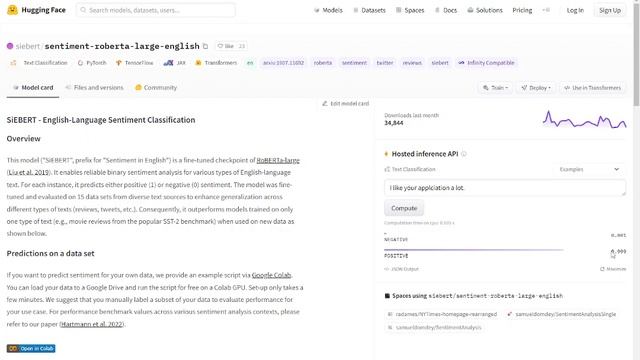Click the reviews tag
This screenshot has width=640, height=360.
click(412, 63)
